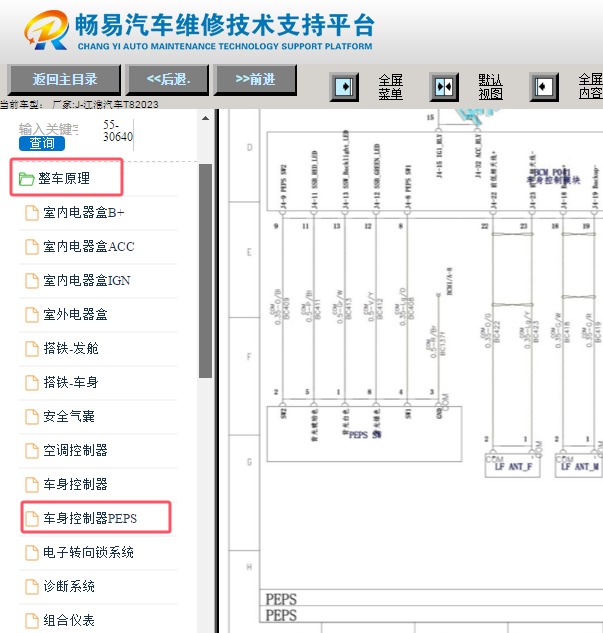Click the page icon beside 搭铁-车身
This screenshot has height=633, width=603.
tap(31, 382)
